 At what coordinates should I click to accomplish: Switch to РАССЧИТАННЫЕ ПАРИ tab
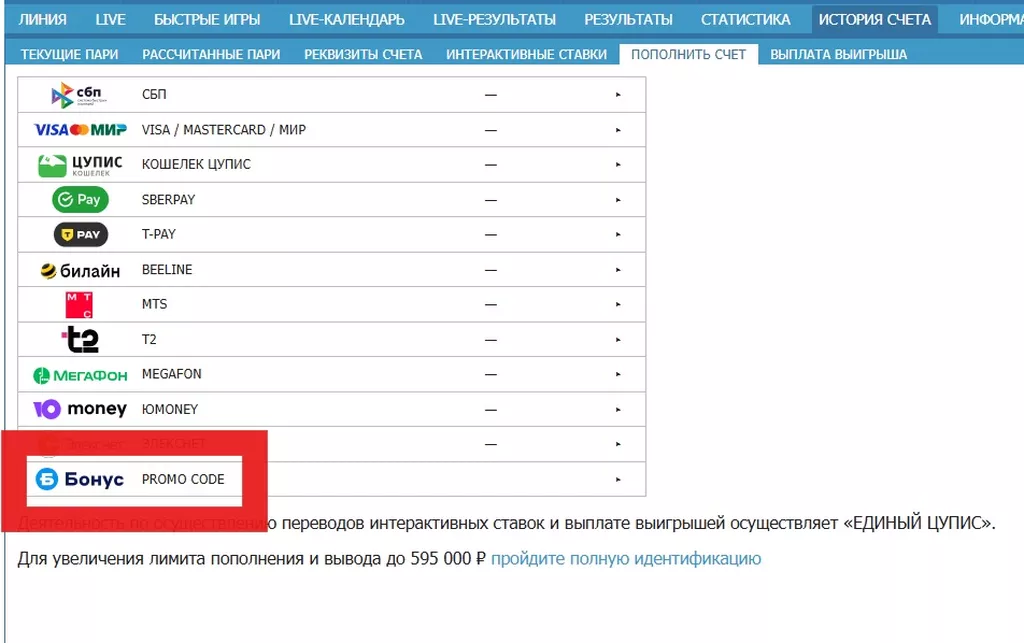click(x=211, y=54)
